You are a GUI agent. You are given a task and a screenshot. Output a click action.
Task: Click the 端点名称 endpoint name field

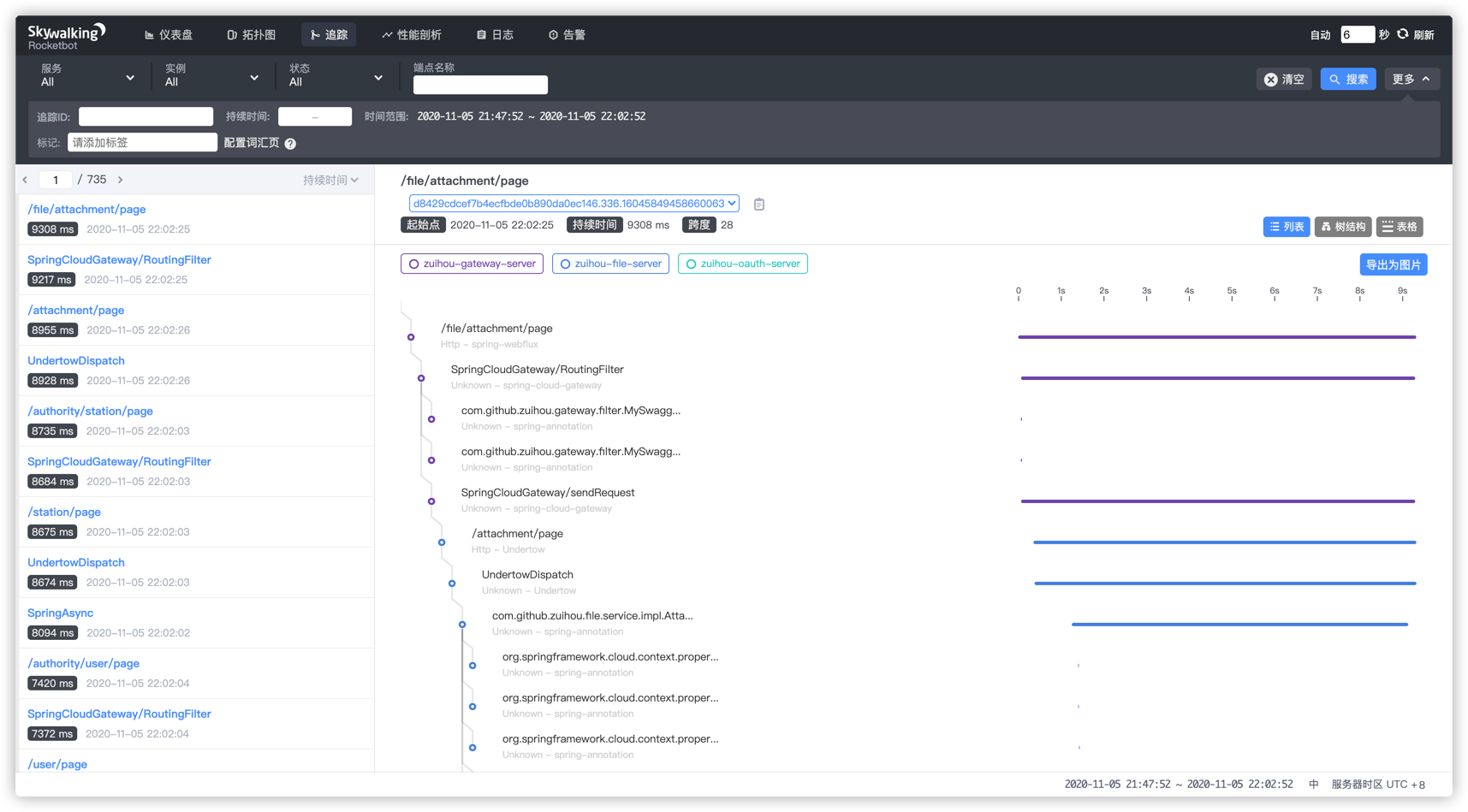coord(480,85)
